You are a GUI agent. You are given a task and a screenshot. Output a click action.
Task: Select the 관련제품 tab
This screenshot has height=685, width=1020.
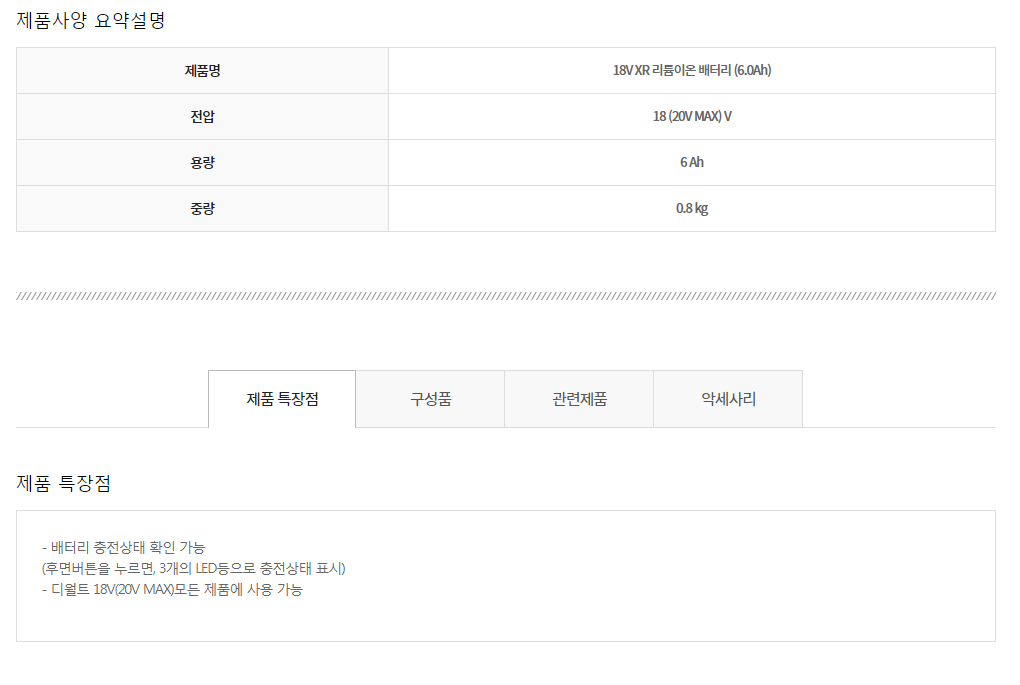pos(579,399)
